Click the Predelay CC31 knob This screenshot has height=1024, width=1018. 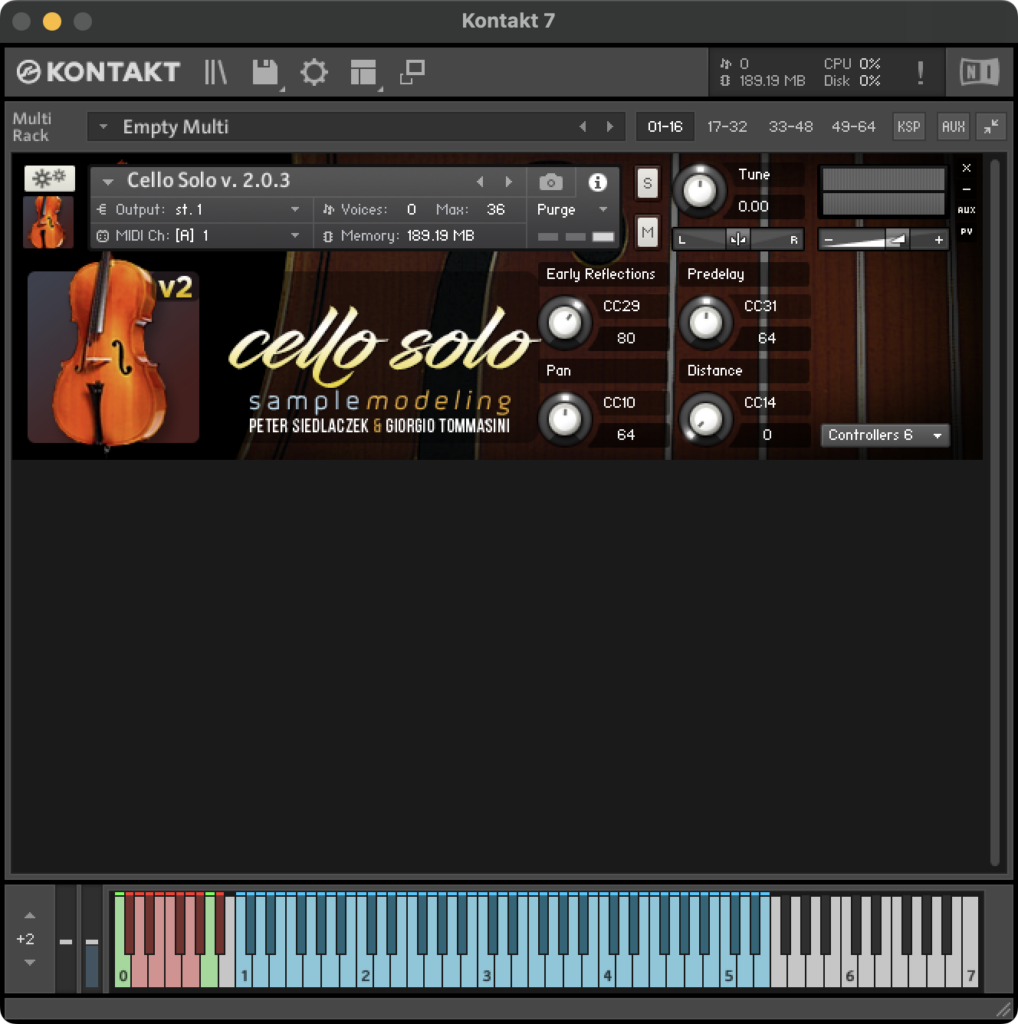[706, 321]
